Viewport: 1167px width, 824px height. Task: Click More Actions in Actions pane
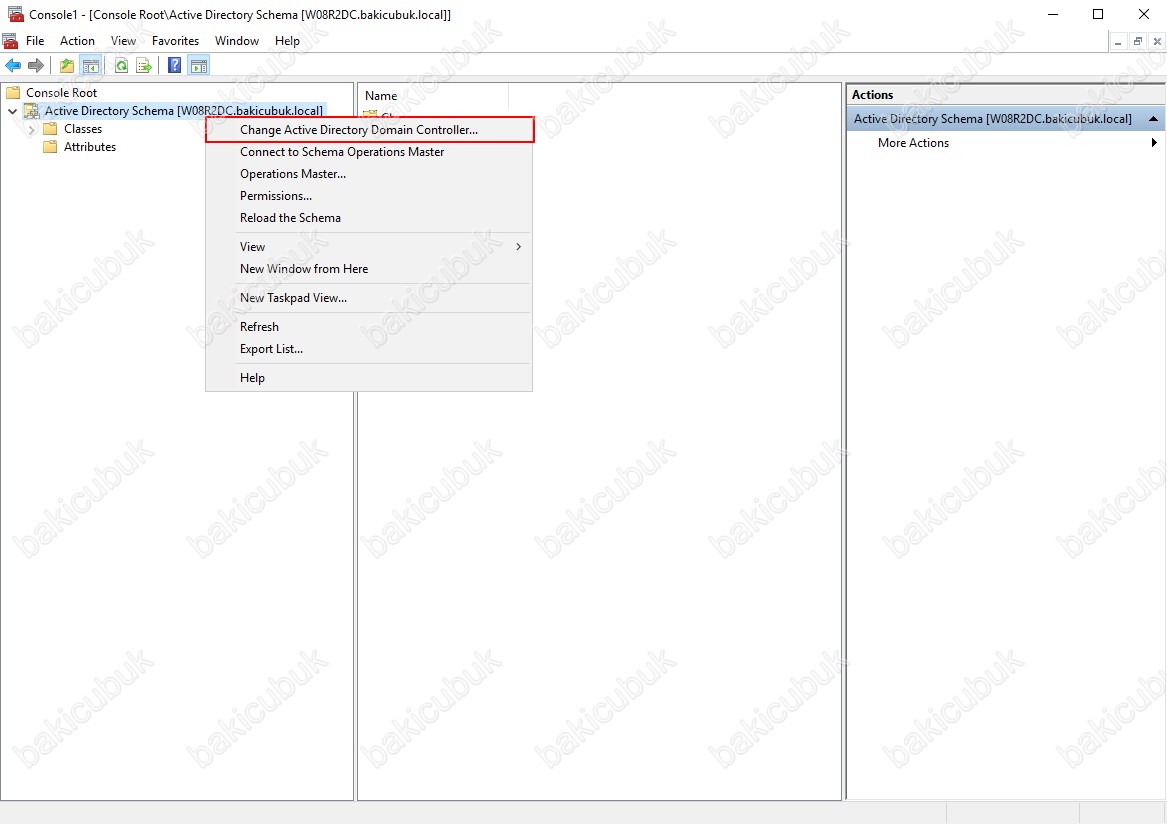(913, 143)
